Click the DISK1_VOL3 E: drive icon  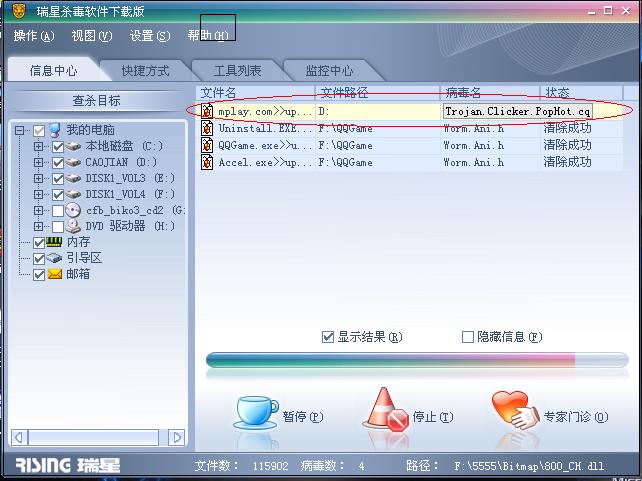(73, 178)
